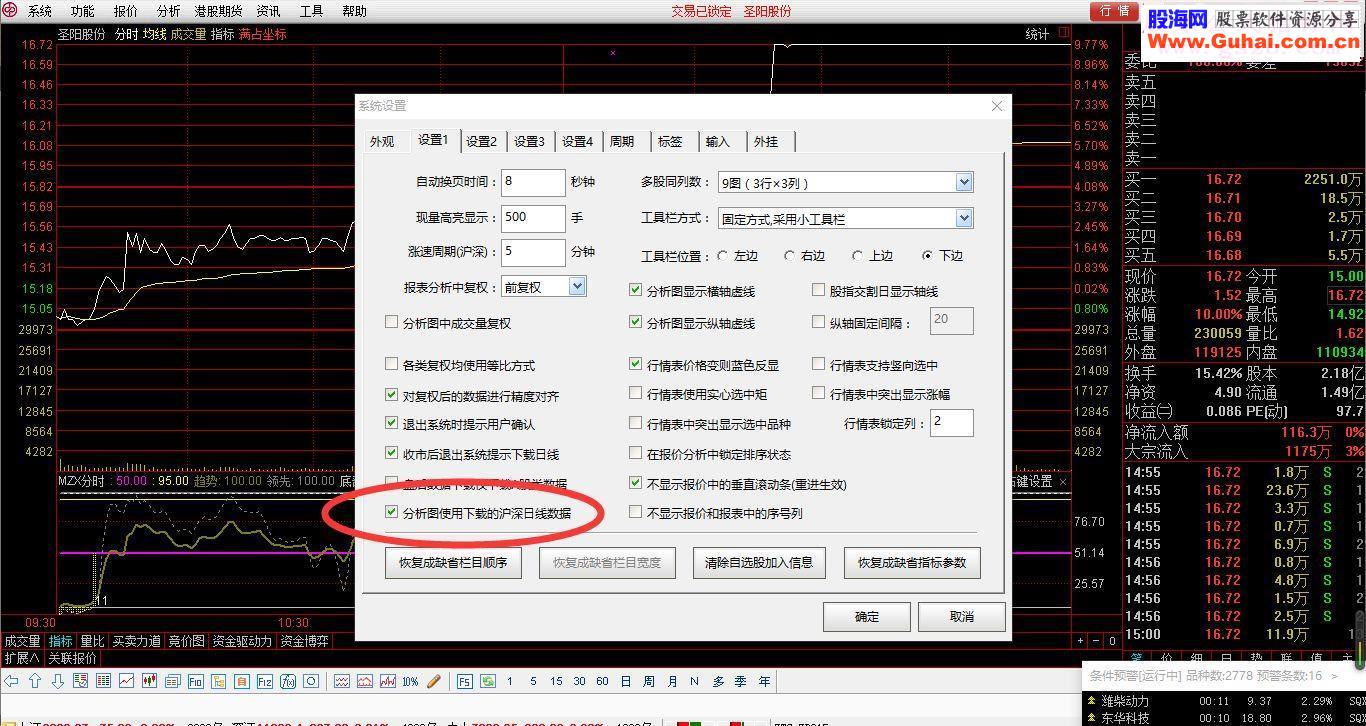The height and width of the screenshot is (726, 1366).
Task: Click the circle O icon in bottom toolbar
Action: pyautogui.click(x=311, y=681)
